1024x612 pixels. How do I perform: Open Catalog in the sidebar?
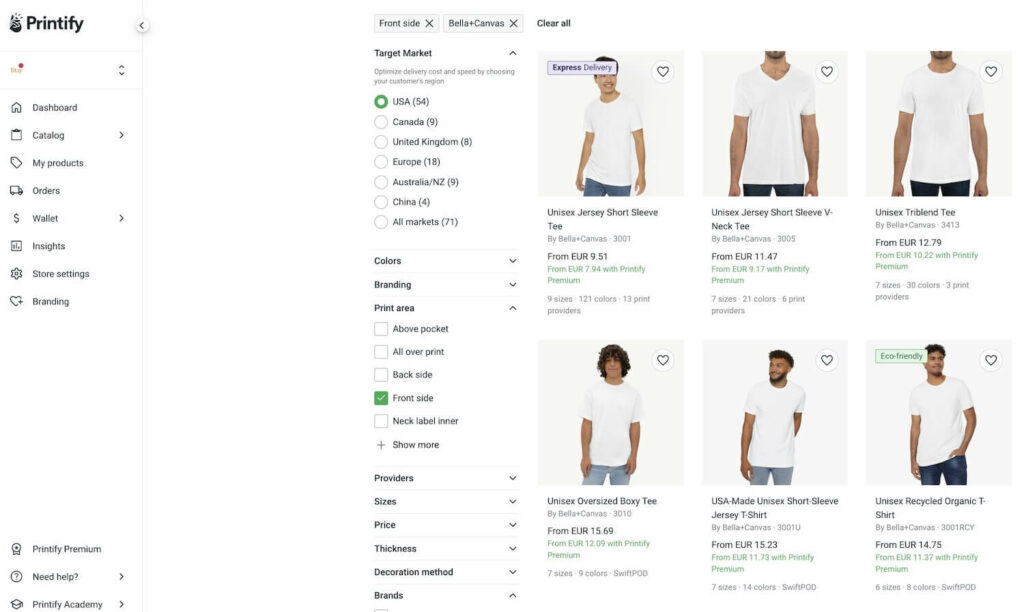47,134
